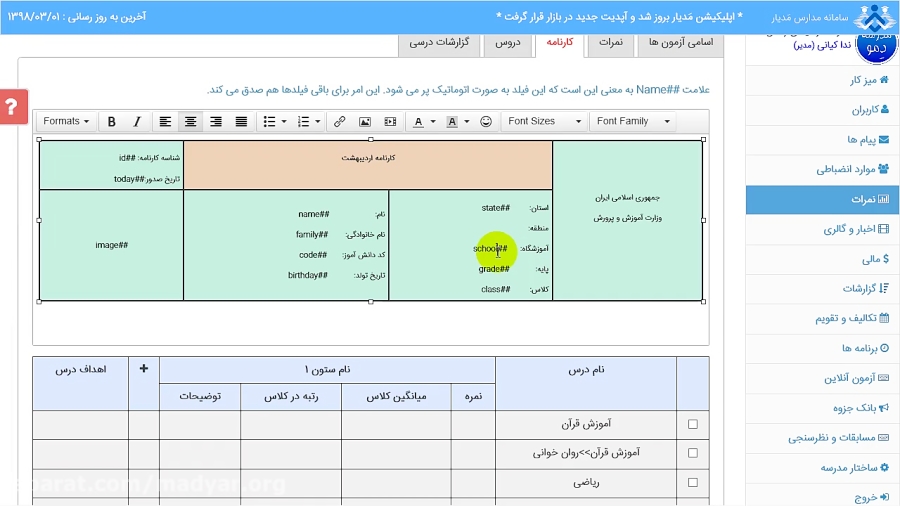Click سامانه مدارس مدیار header logo
Screen dimensions: 900x506
(x=875, y=17)
